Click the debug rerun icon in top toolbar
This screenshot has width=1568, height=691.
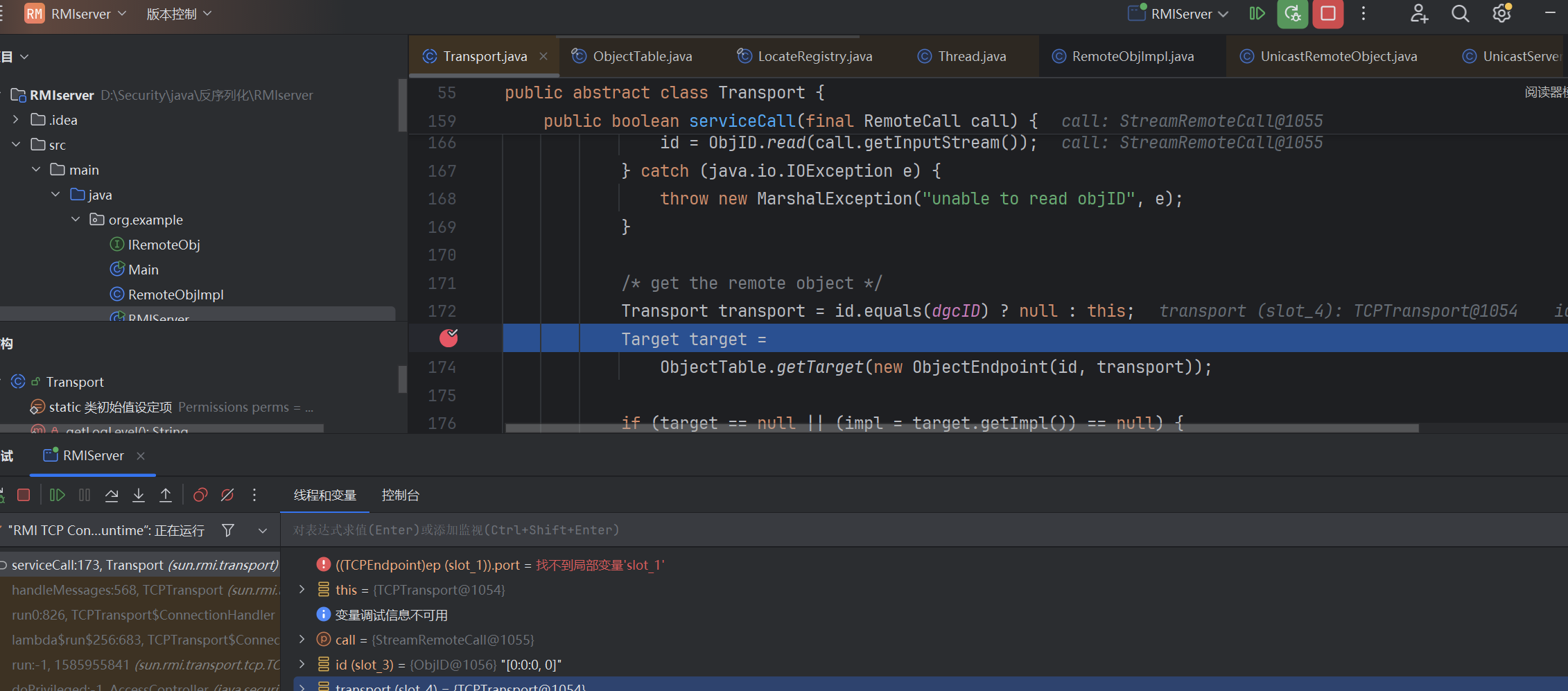pyautogui.click(x=1292, y=14)
